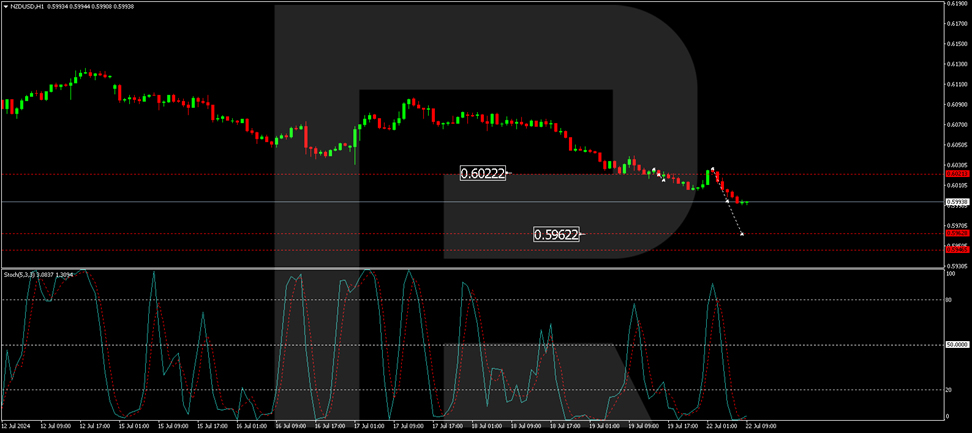Viewport: 972px width, 433px height.
Task: Select the Stoch(5,3,3) indicator label
Action: pyautogui.click(x=20, y=273)
